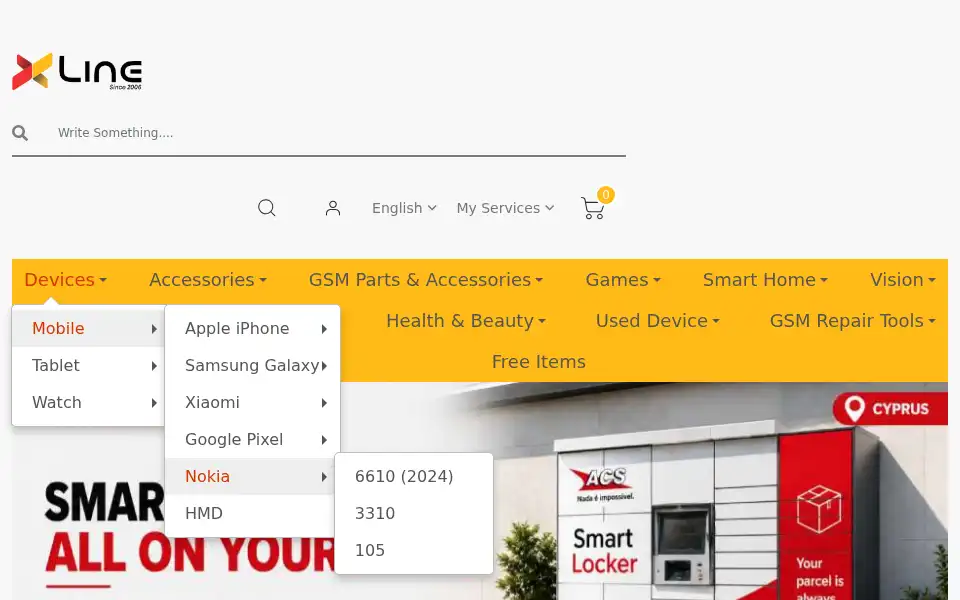The width and height of the screenshot is (960, 600).
Task: Open the user account icon
Action: coord(333,208)
